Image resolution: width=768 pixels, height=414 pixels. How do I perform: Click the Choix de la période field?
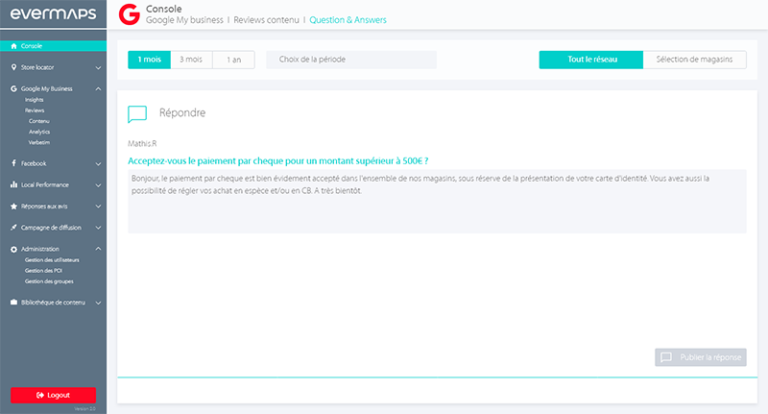351,60
